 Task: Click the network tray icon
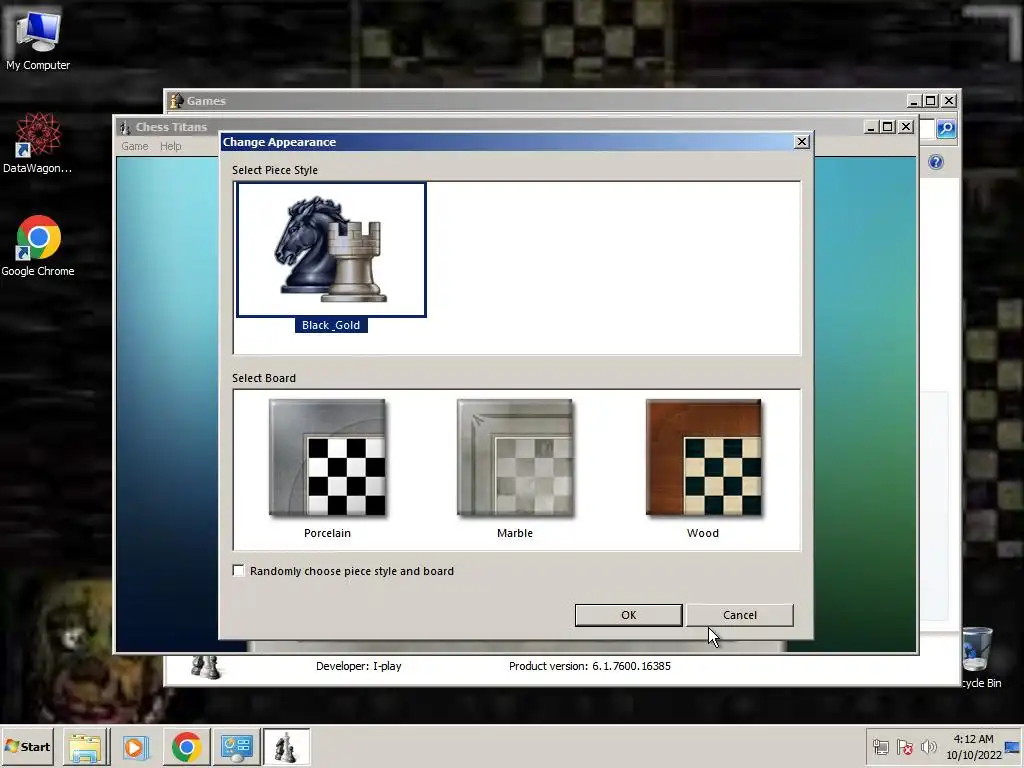pyautogui.click(x=881, y=747)
